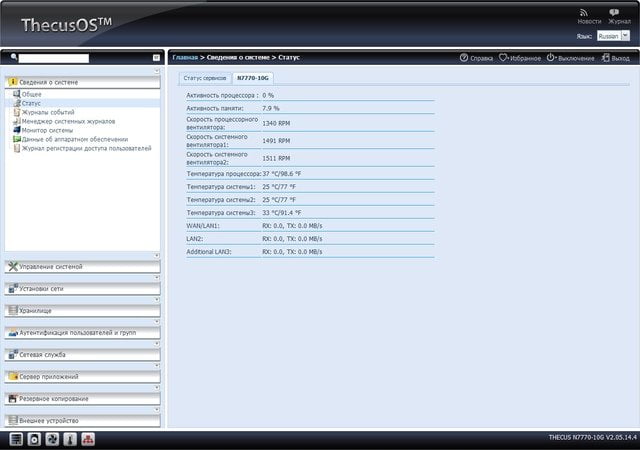
Task: Switch to the Статус сервисов tab
Action: pyautogui.click(x=204, y=78)
